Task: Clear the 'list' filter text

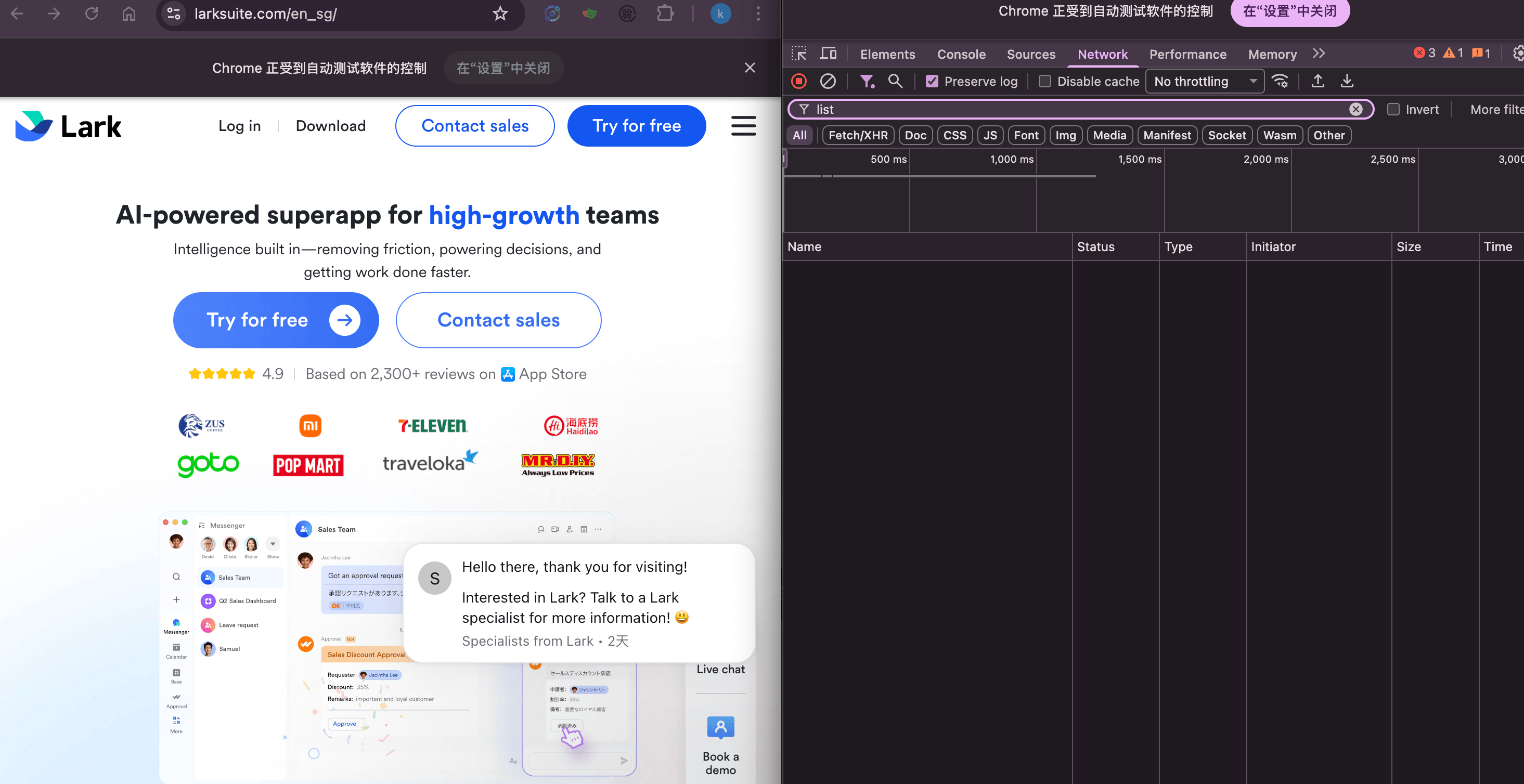Action: (1356, 109)
